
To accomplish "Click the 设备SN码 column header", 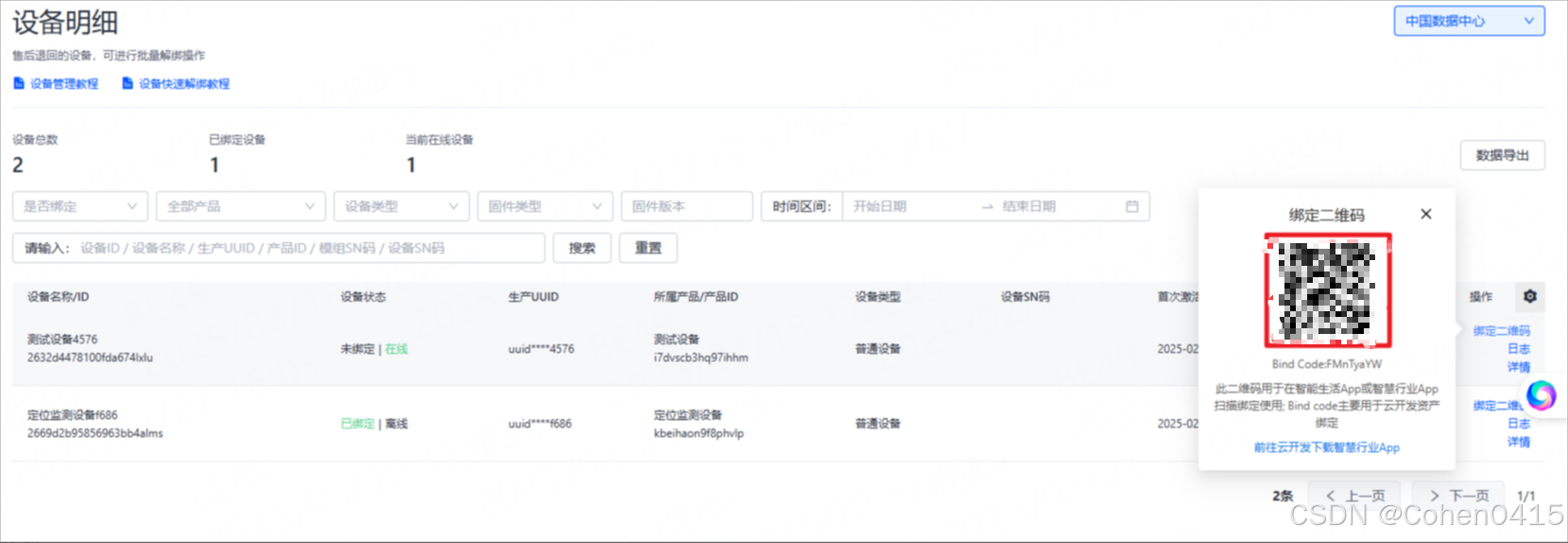I will [x=1025, y=297].
